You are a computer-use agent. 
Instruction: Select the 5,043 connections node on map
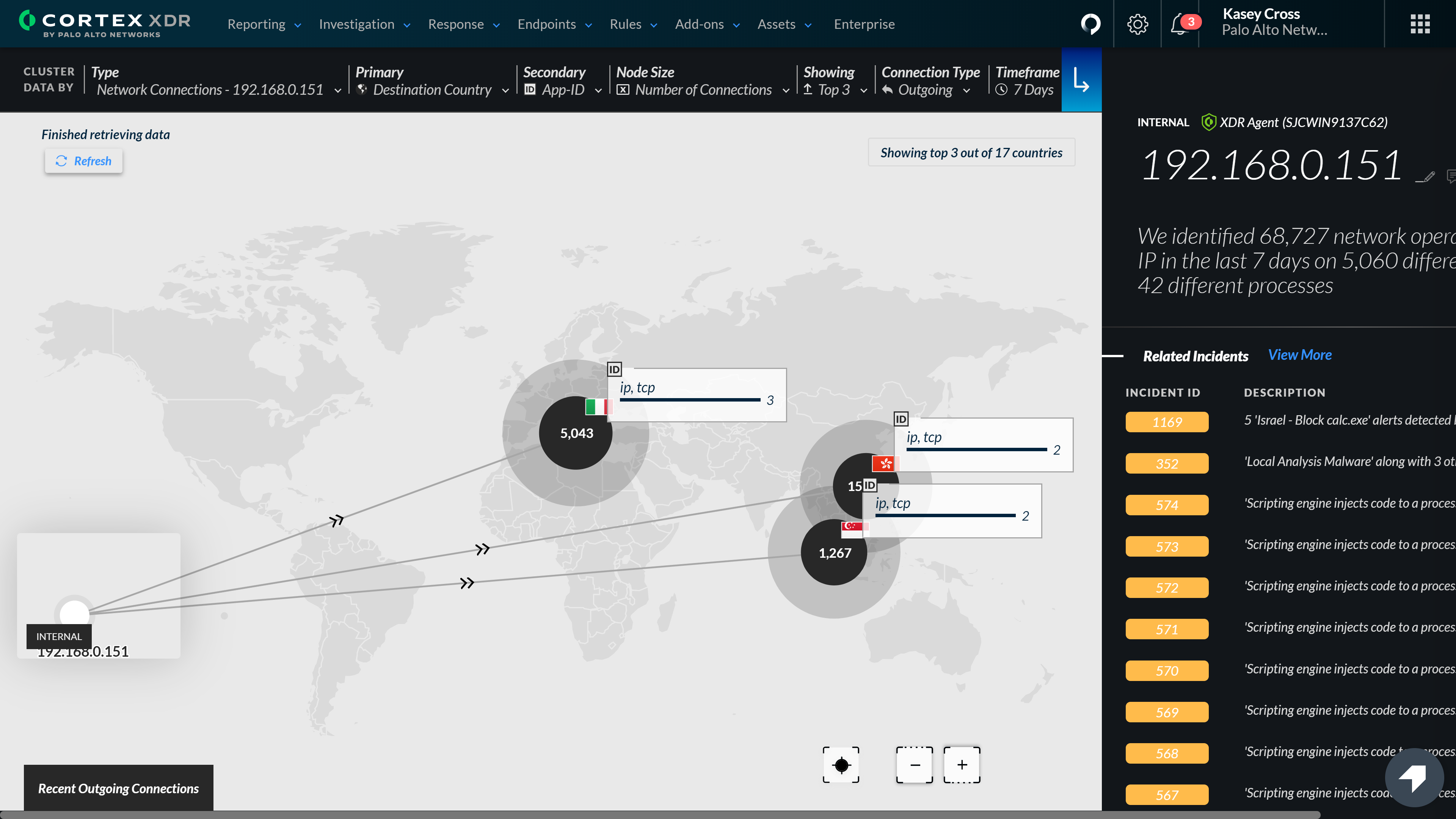point(576,433)
